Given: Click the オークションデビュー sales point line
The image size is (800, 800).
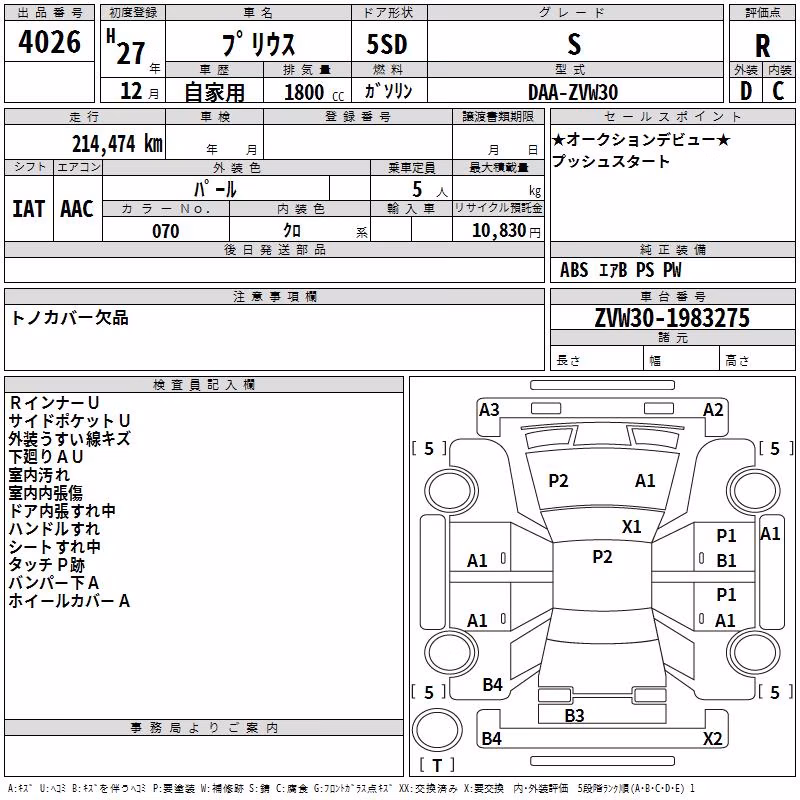Looking at the screenshot, I should pyautogui.click(x=641, y=139).
